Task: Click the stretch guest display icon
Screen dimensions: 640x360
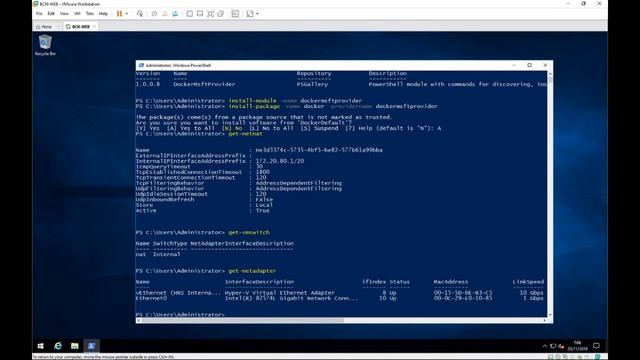Action: click(250, 13)
